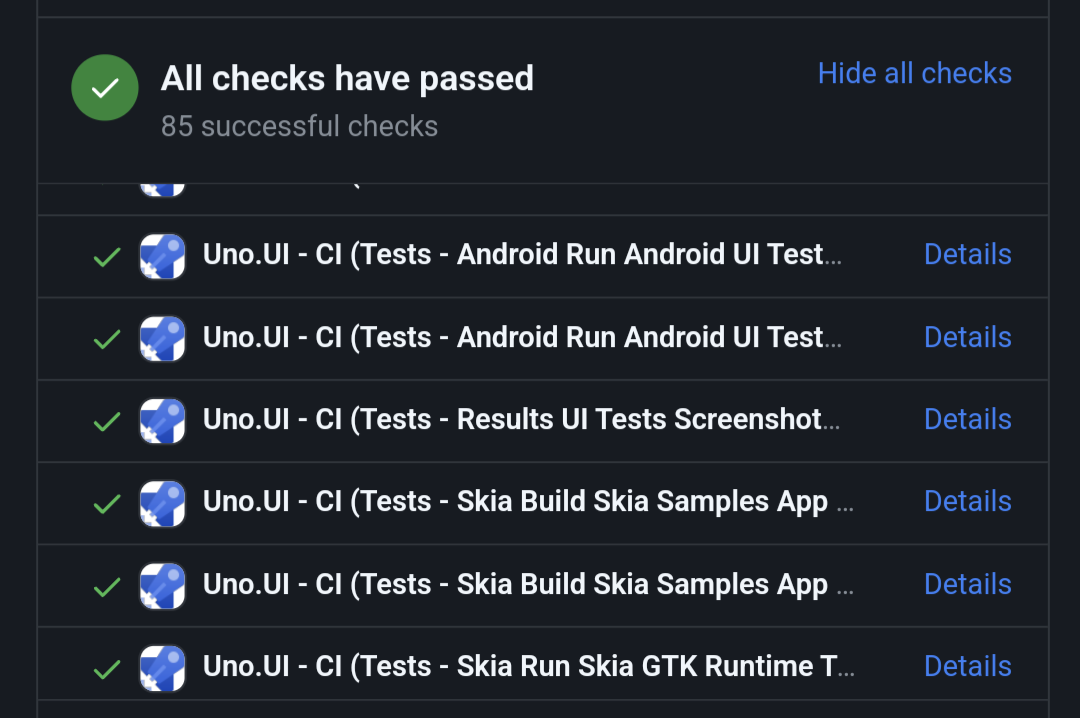Click Azure Pipelines icon of first Skia Samples App check
This screenshot has height=718, width=1080.
162,502
